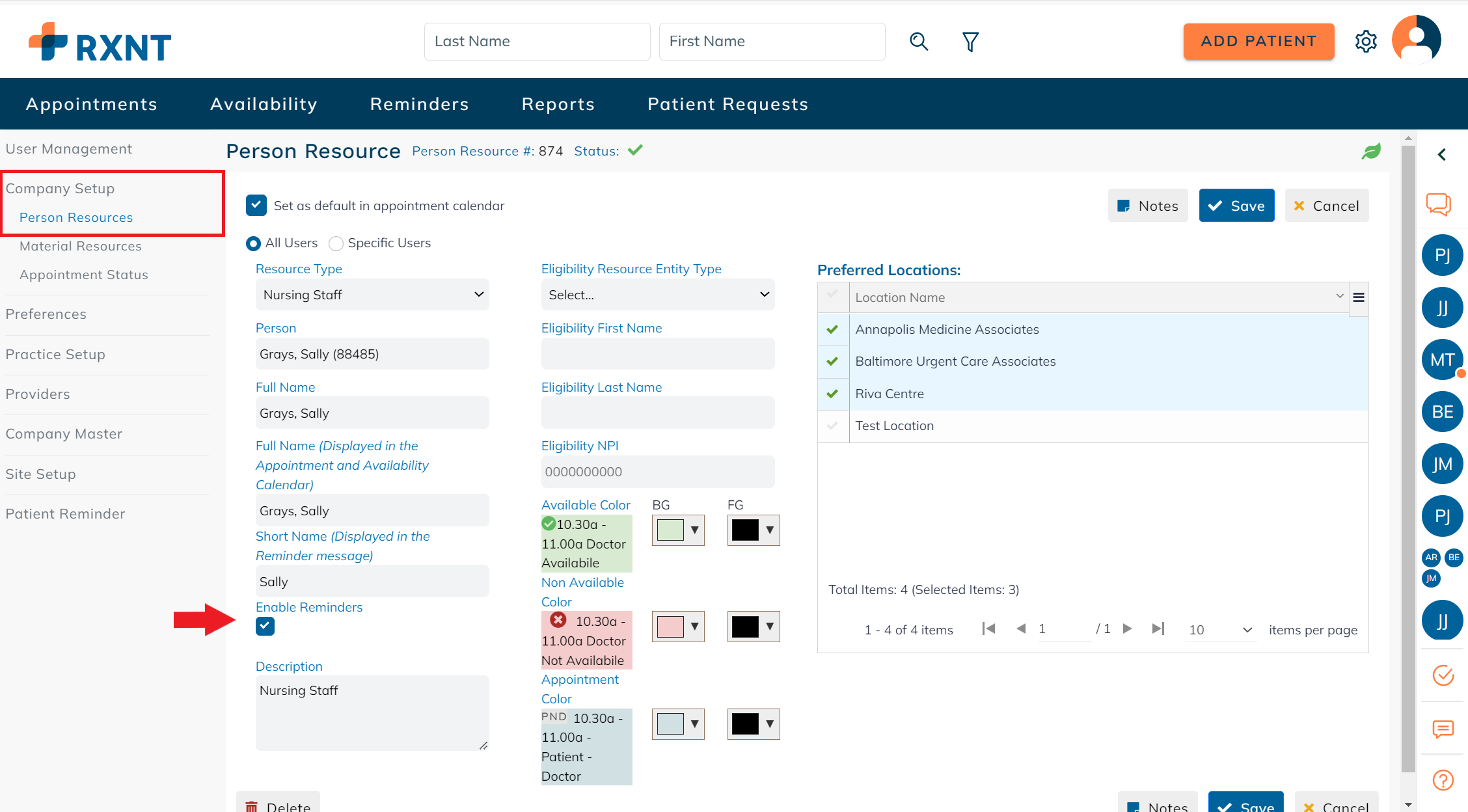This screenshot has height=812, width=1468.
Task: Click the green leaf icon
Action: coord(1371,152)
